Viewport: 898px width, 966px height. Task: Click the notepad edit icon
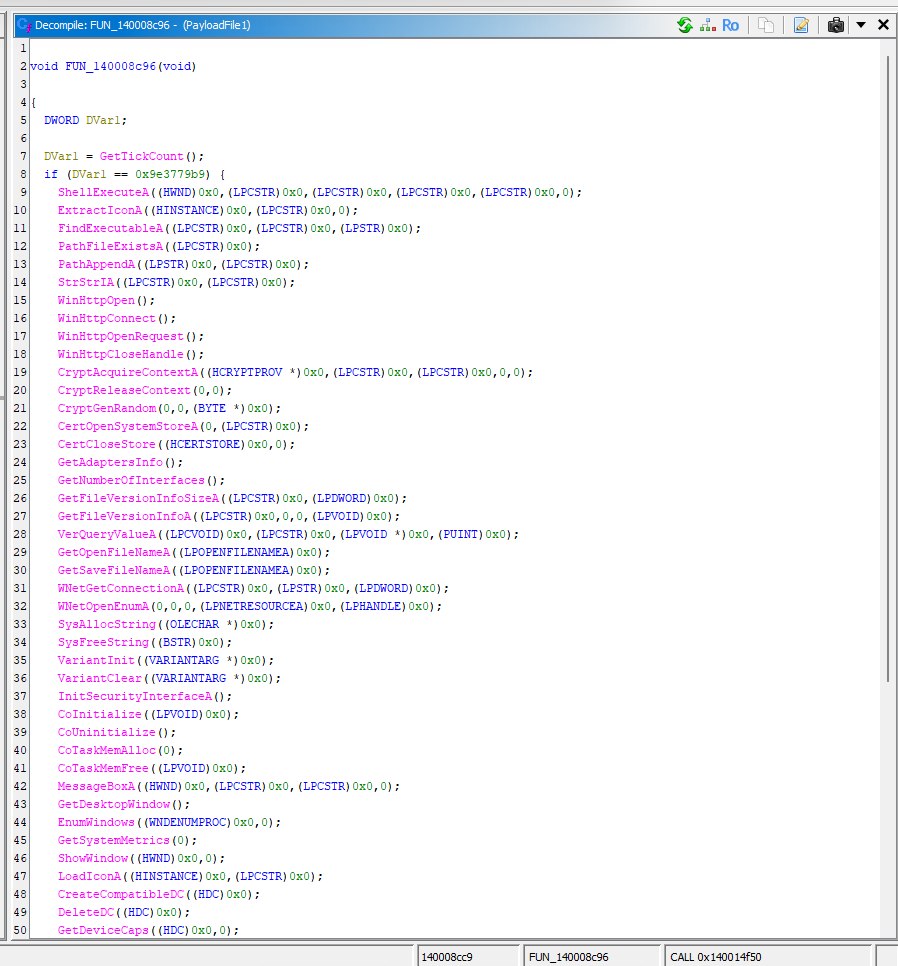click(x=801, y=25)
